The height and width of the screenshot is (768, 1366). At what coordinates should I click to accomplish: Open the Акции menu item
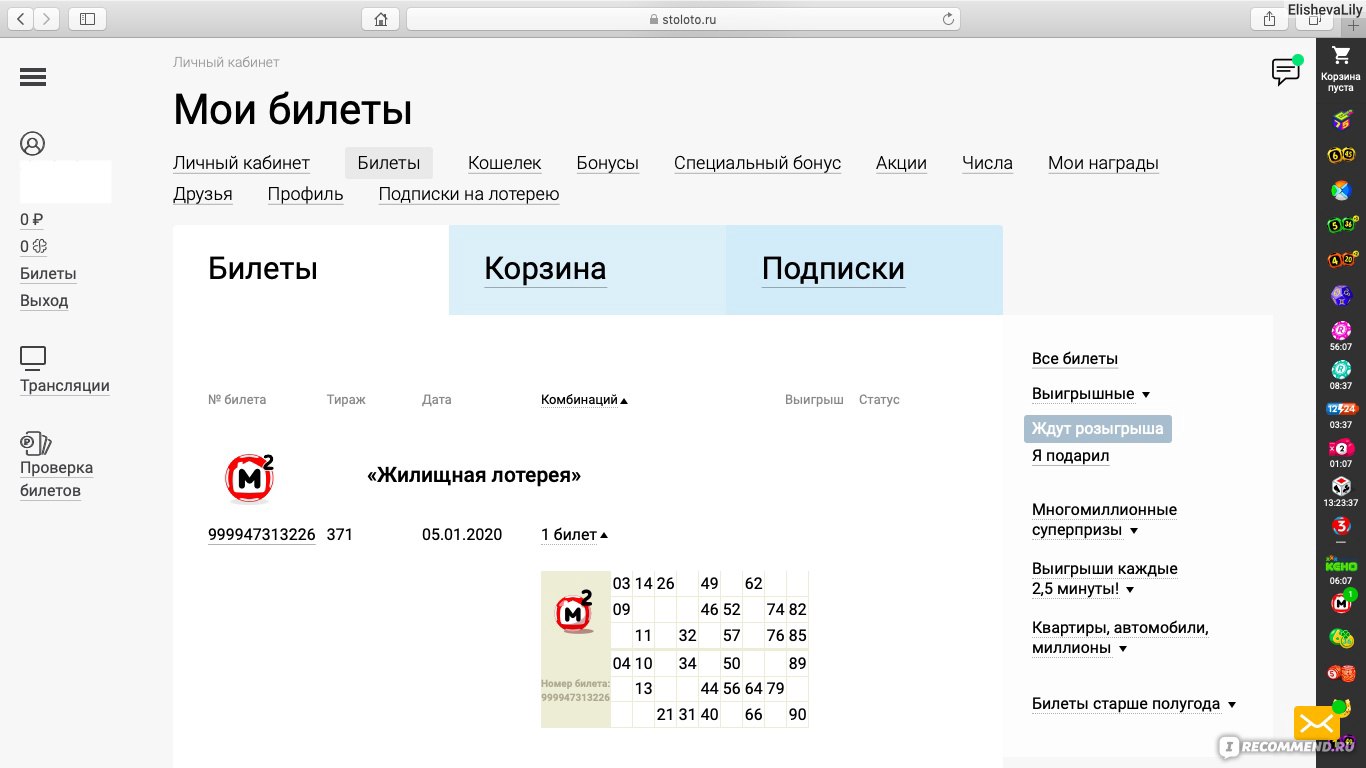901,163
